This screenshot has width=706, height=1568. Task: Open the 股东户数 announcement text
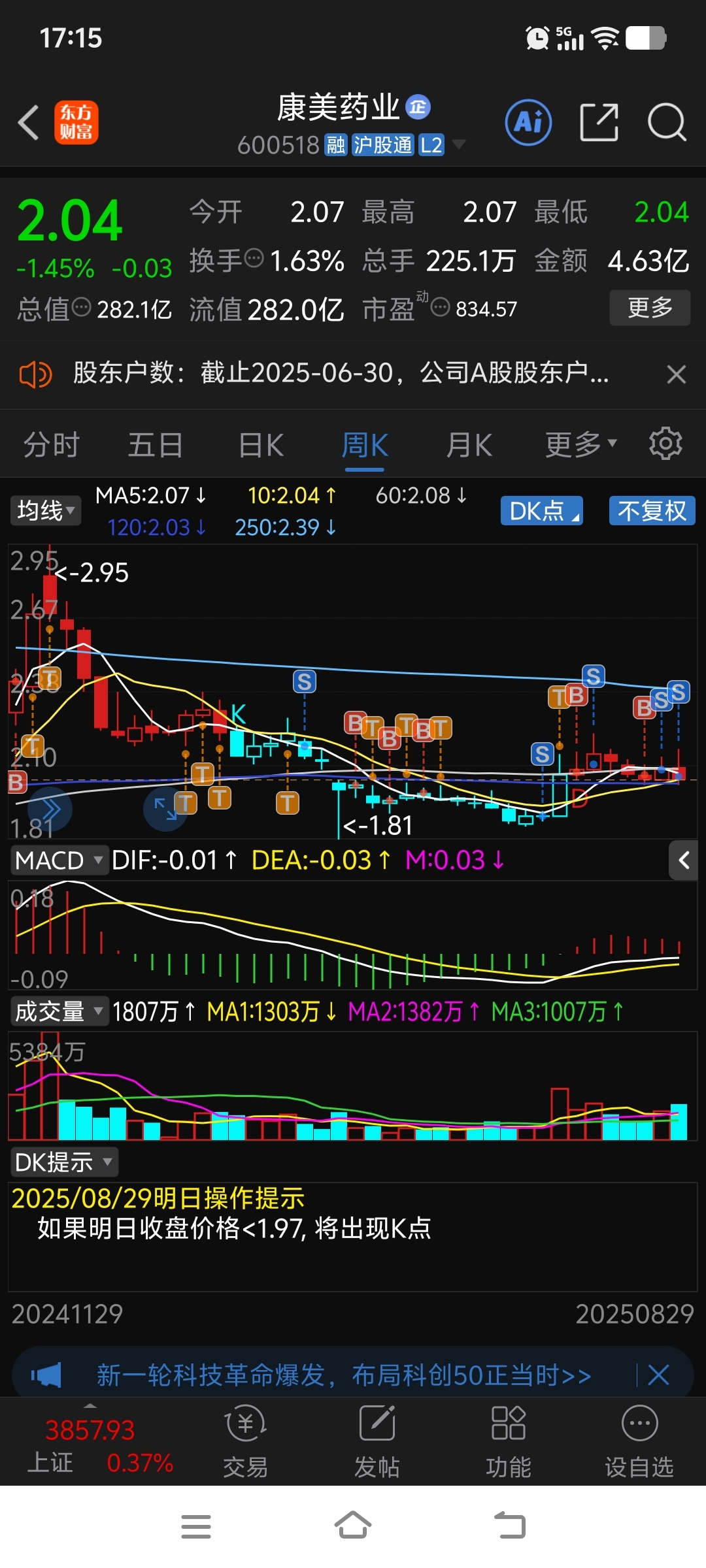tap(341, 373)
